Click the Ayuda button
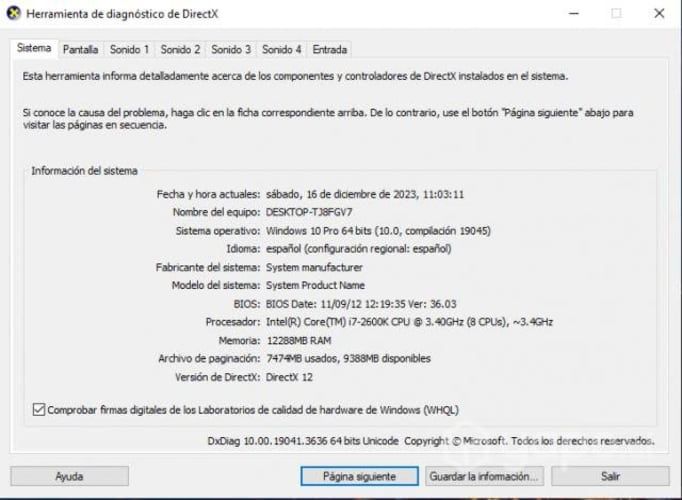The width and height of the screenshot is (682, 500). click(70, 476)
